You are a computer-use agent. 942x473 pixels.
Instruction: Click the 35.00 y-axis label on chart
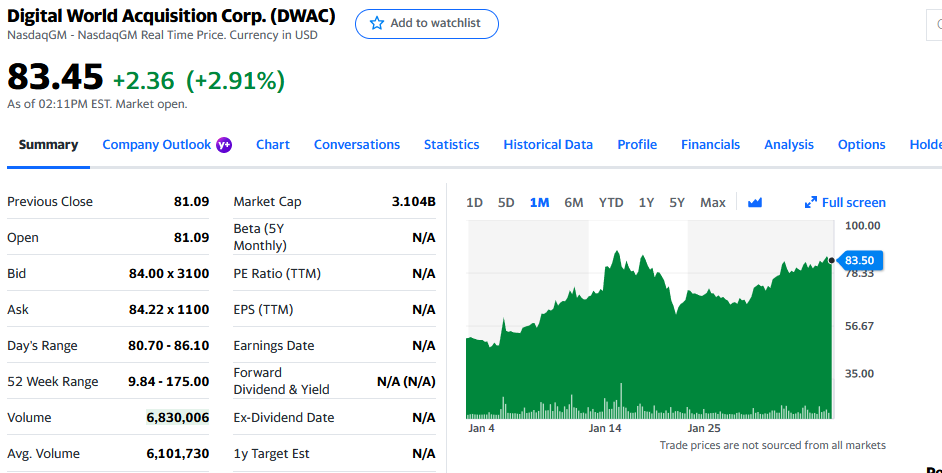(859, 374)
